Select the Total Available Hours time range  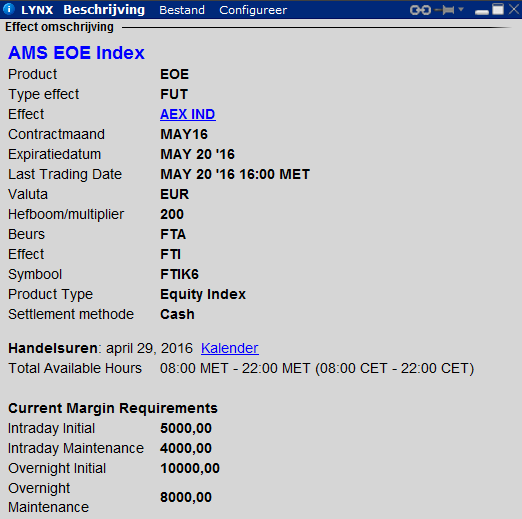(x=317, y=368)
